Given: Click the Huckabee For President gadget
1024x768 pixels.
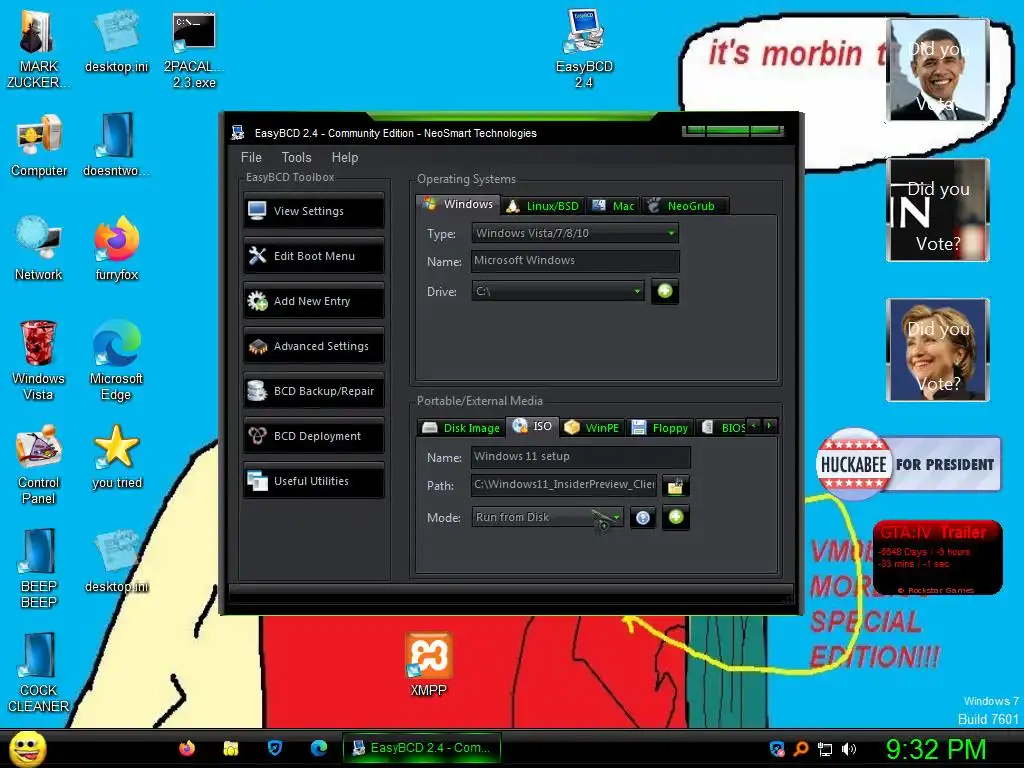Looking at the screenshot, I should (x=908, y=464).
